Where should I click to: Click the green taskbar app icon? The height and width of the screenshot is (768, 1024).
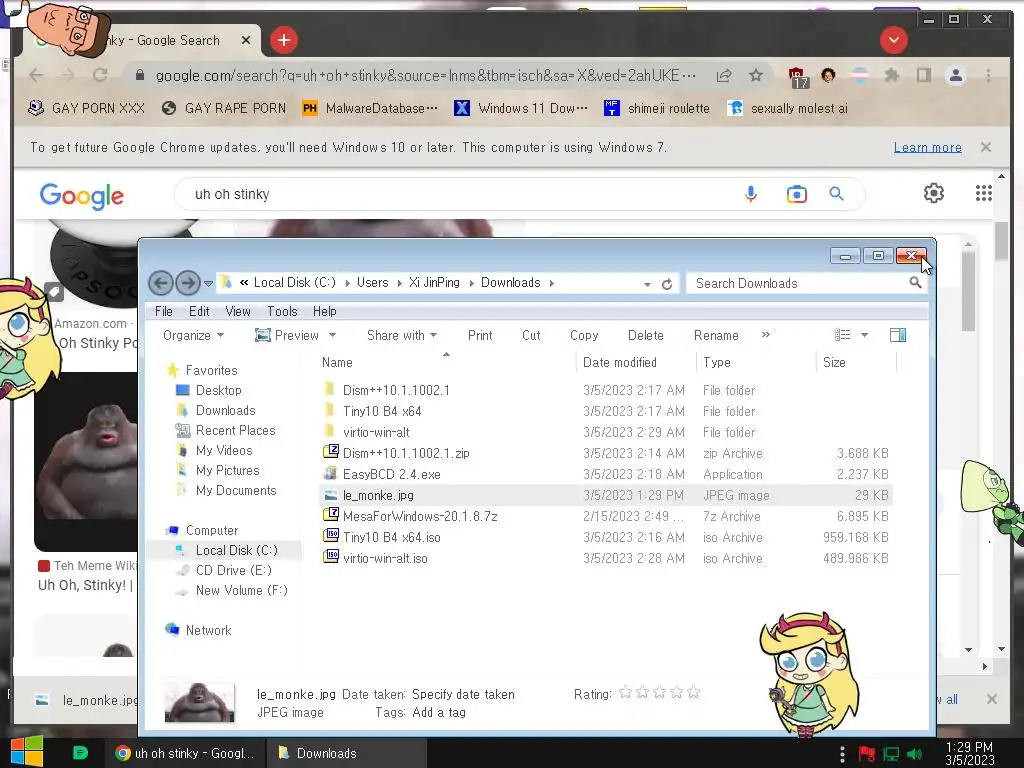(80, 753)
